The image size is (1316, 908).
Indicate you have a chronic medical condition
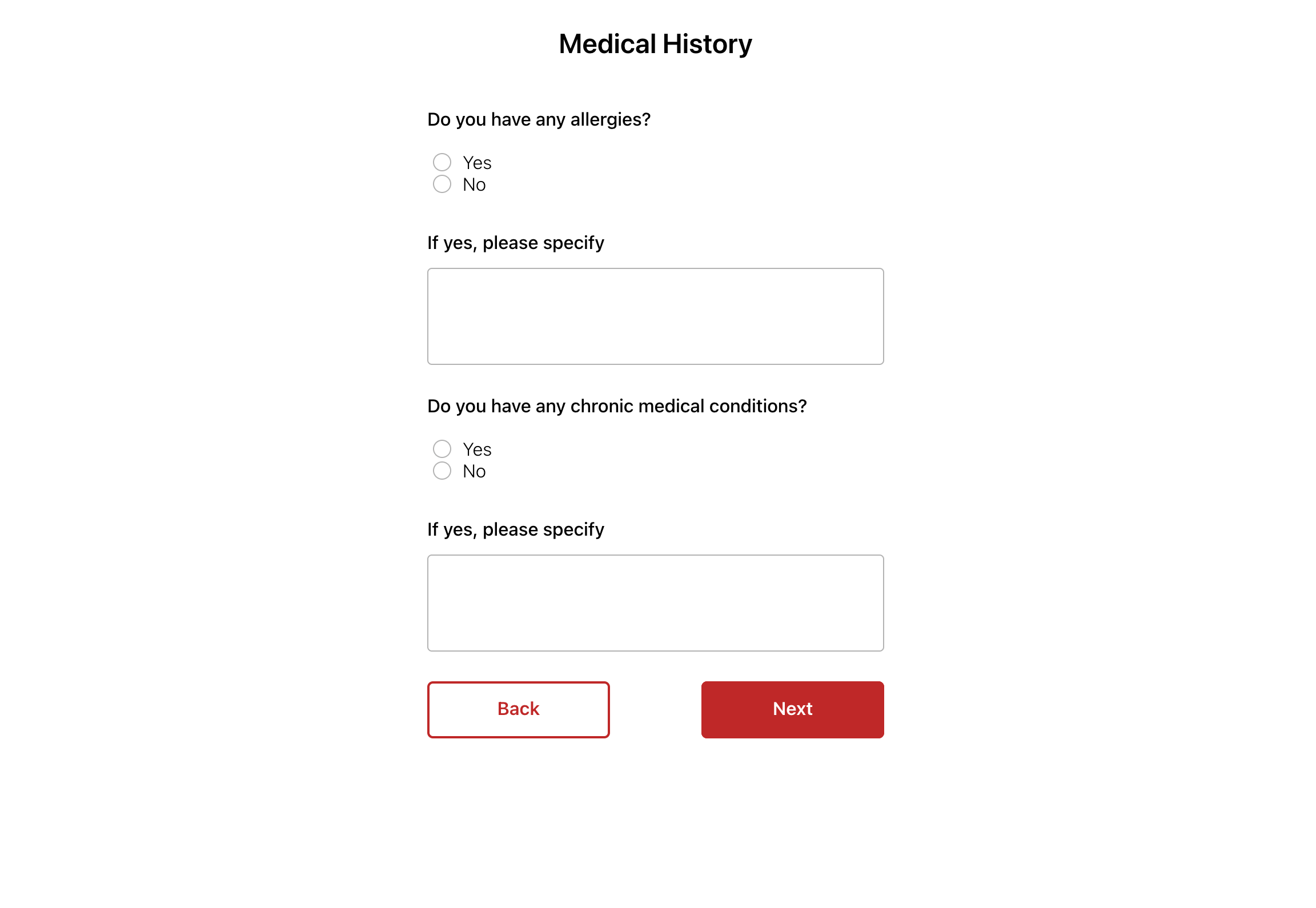pos(442,449)
